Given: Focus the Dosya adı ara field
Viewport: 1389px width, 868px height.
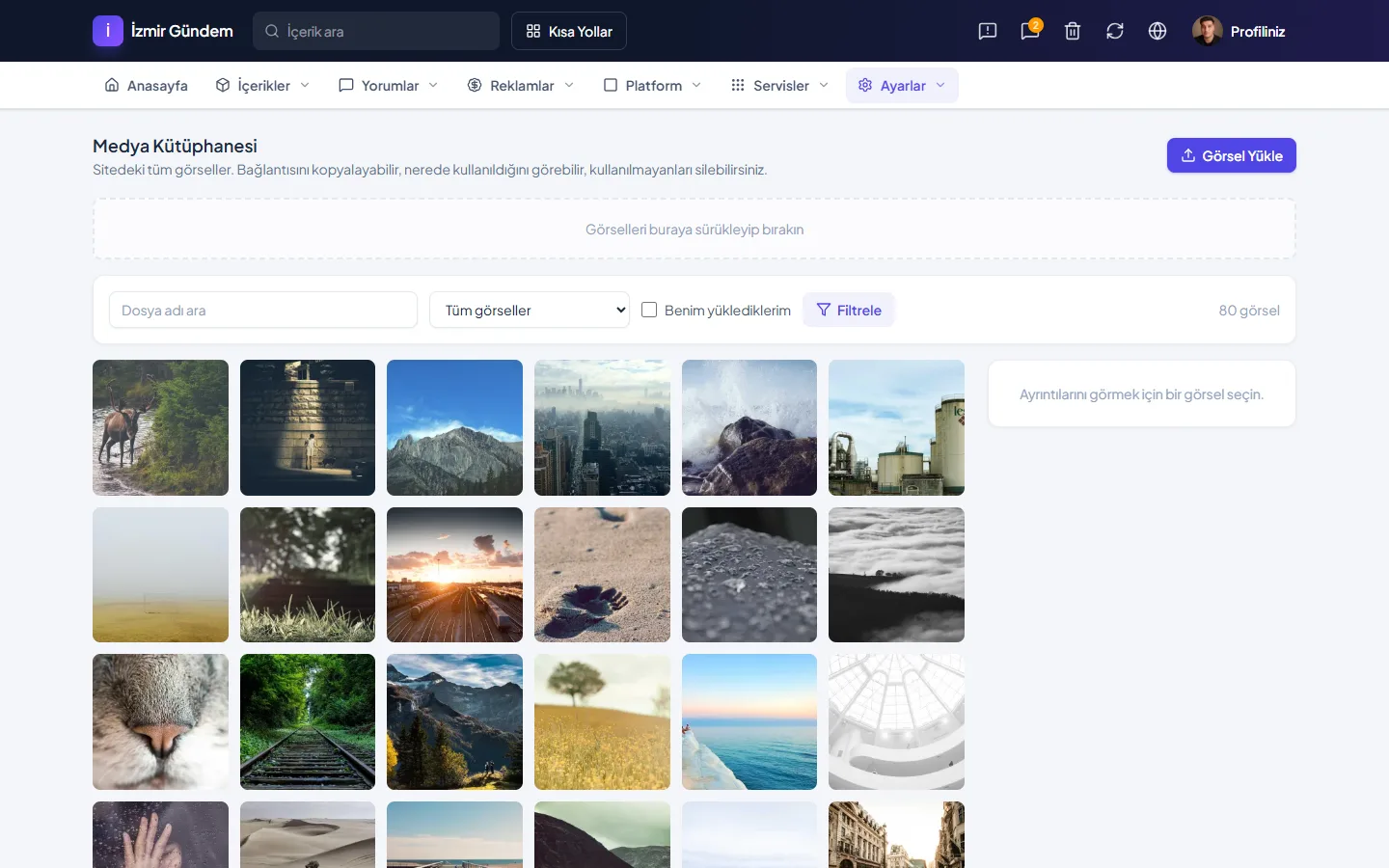Looking at the screenshot, I should pos(263,310).
